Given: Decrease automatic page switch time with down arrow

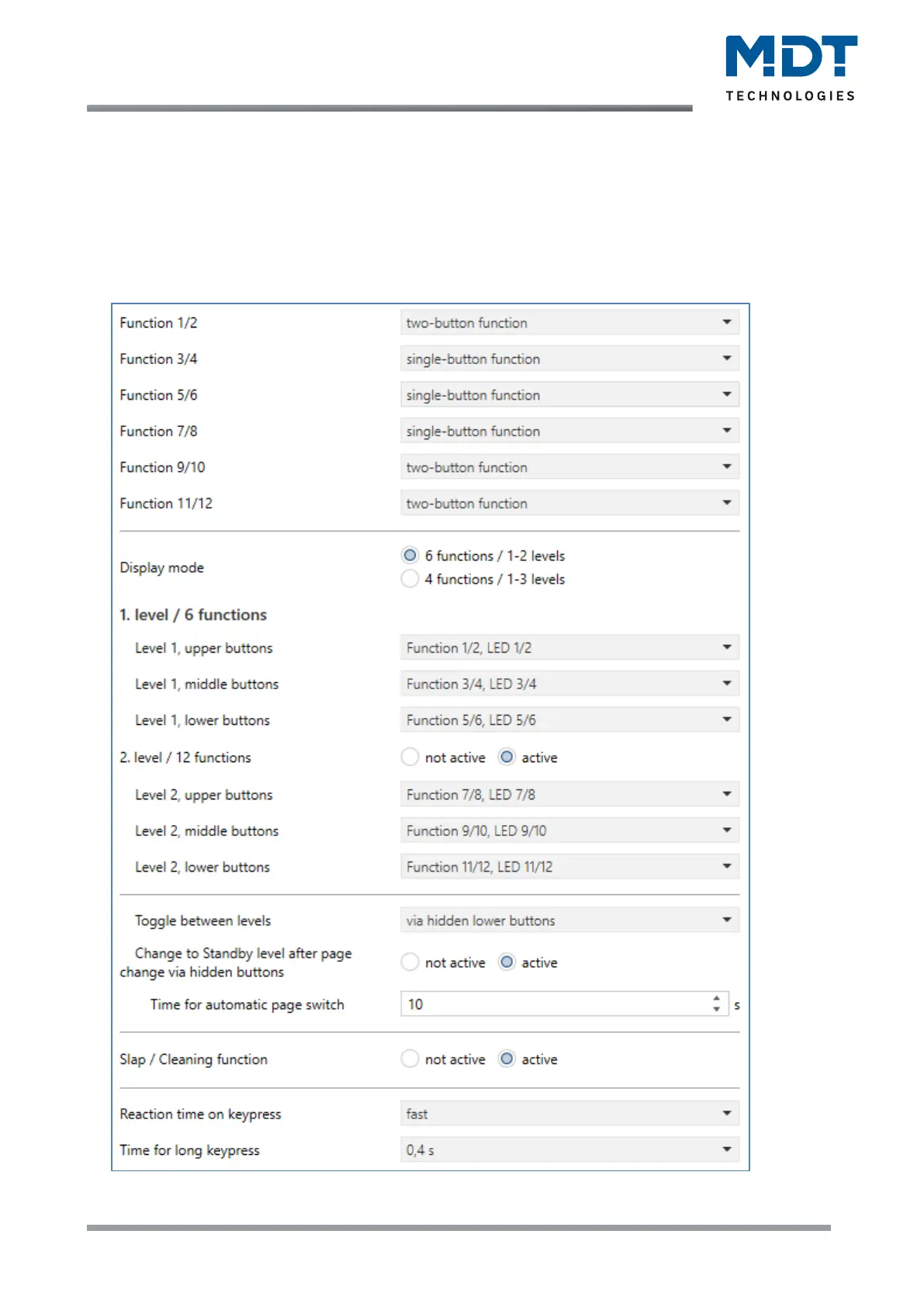Looking at the screenshot, I should click(717, 1010).
